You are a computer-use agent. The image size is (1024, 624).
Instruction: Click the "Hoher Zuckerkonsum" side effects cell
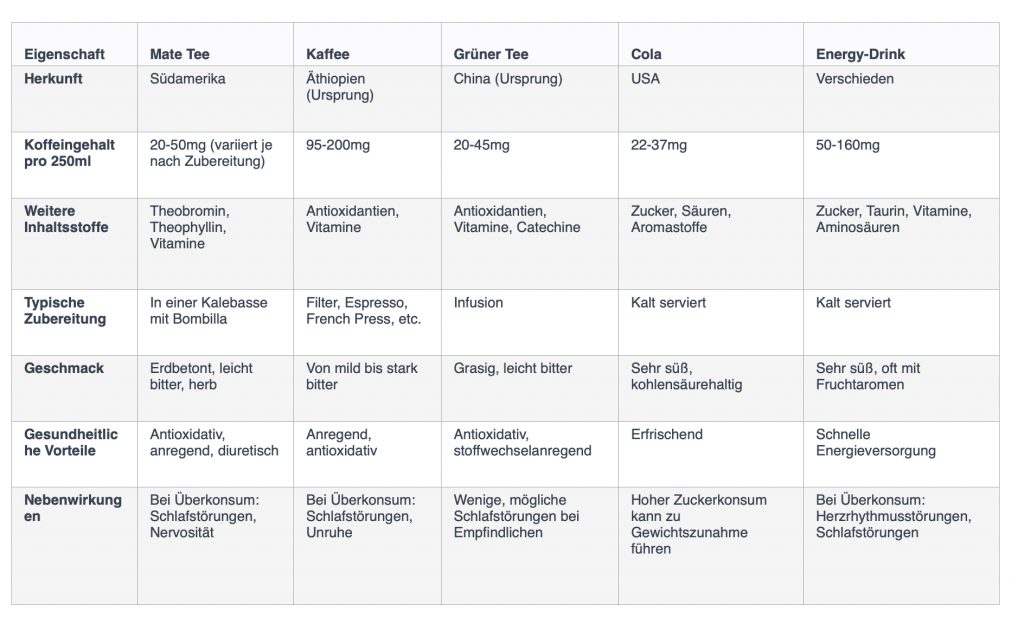[x=699, y=524]
